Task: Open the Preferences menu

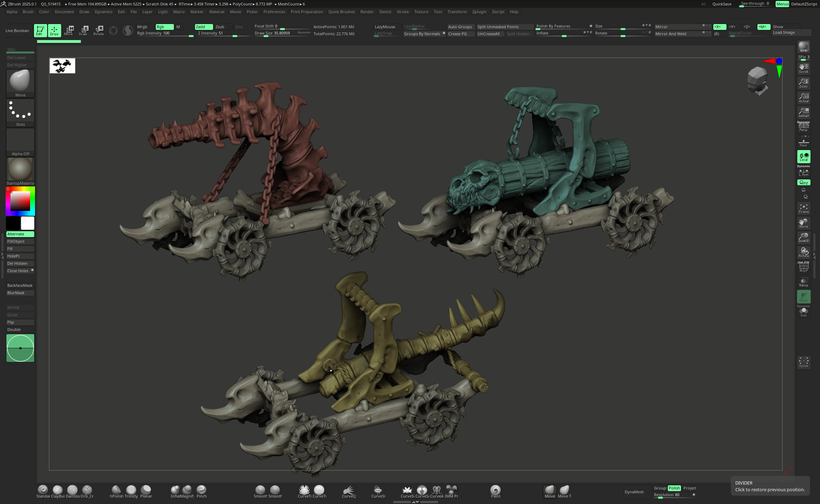Action: click(x=274, y=12)
